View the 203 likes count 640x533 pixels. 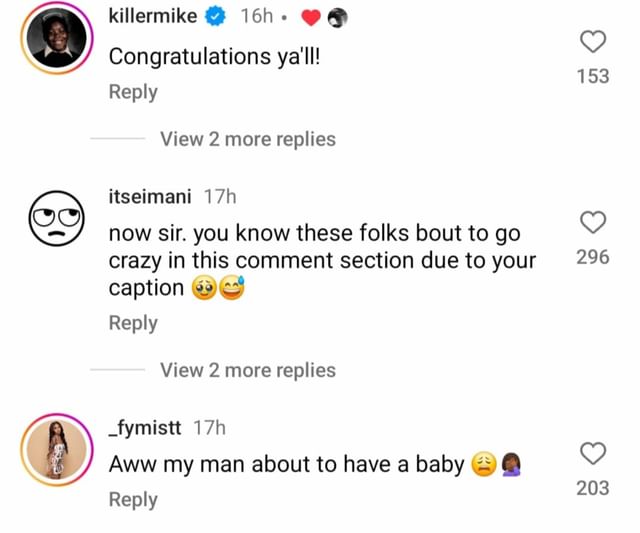tap(593, 488)
